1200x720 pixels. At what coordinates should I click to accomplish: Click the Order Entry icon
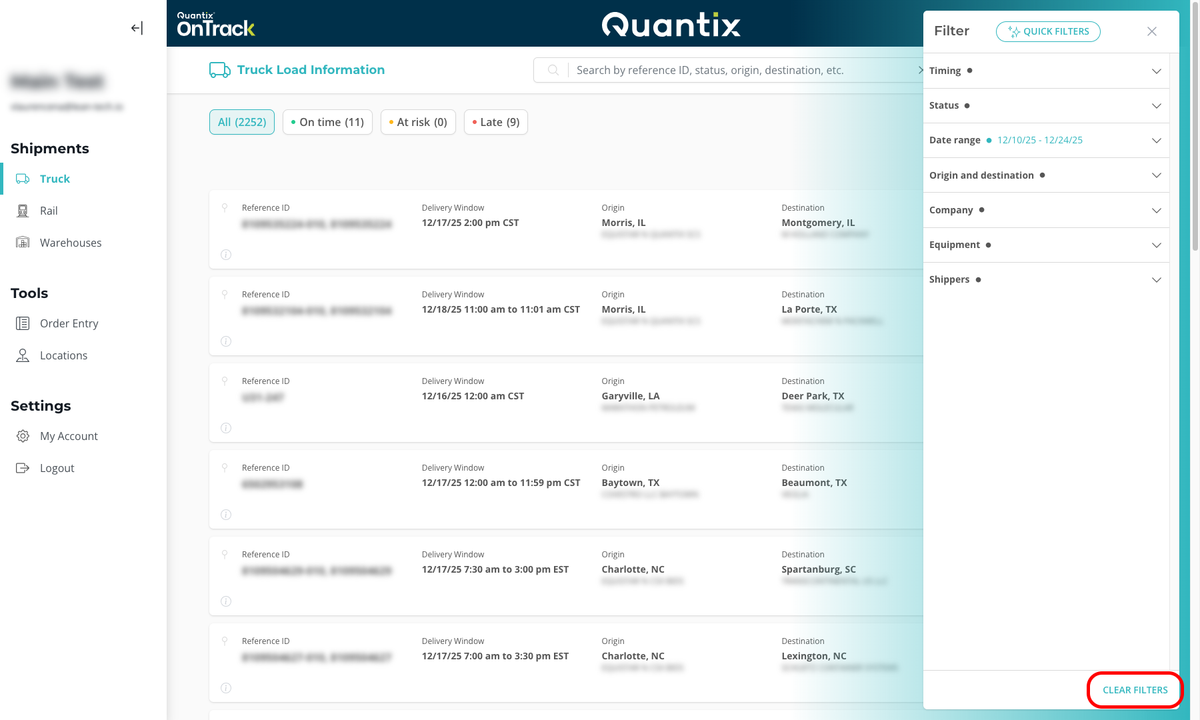(23, 324)
